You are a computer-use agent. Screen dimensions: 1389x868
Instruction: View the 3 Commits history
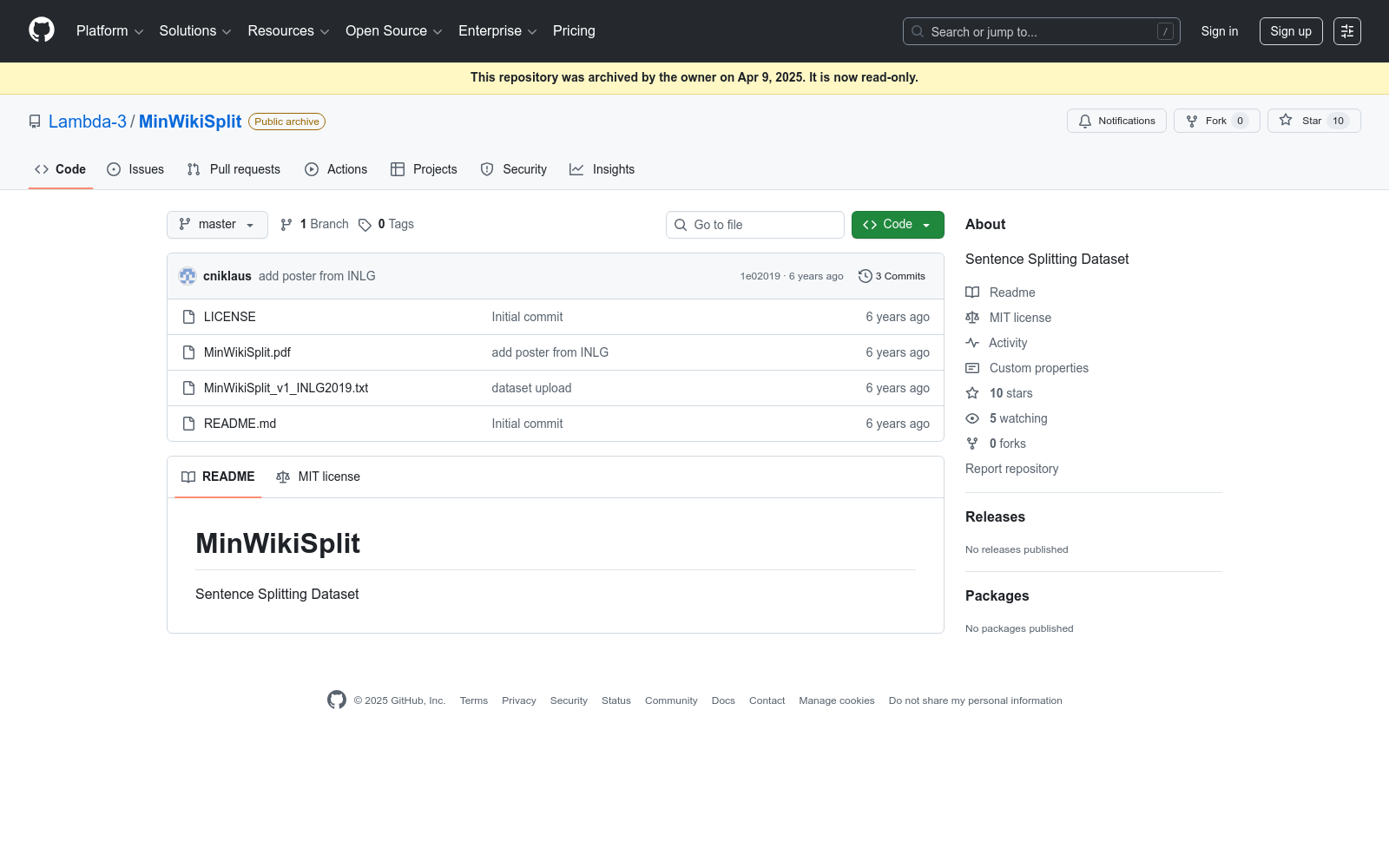coord(892,276)
